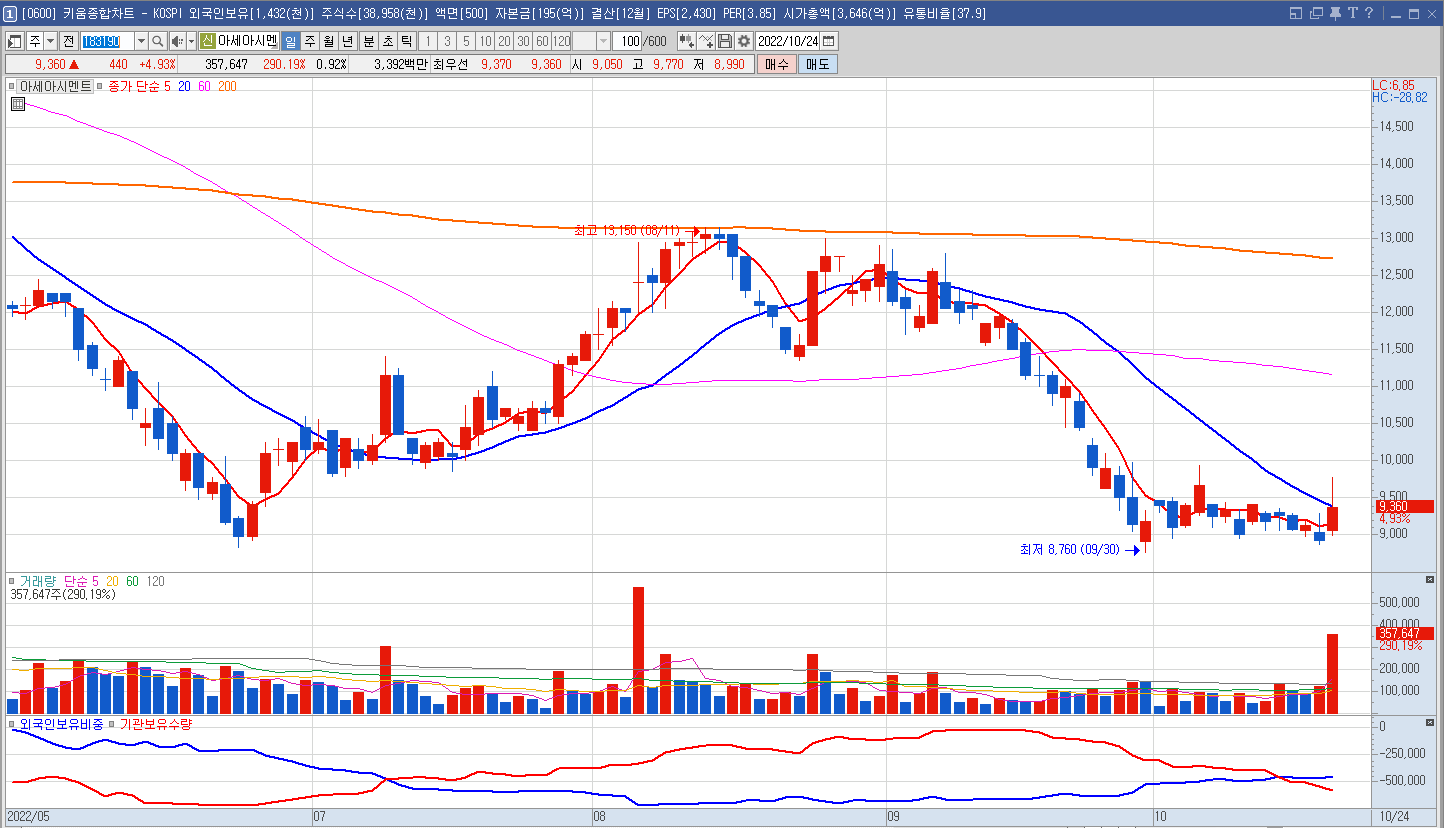The image size is (1444, 828).
Task: Open chart settings gear icon
Action: click(x=744, y=41)
